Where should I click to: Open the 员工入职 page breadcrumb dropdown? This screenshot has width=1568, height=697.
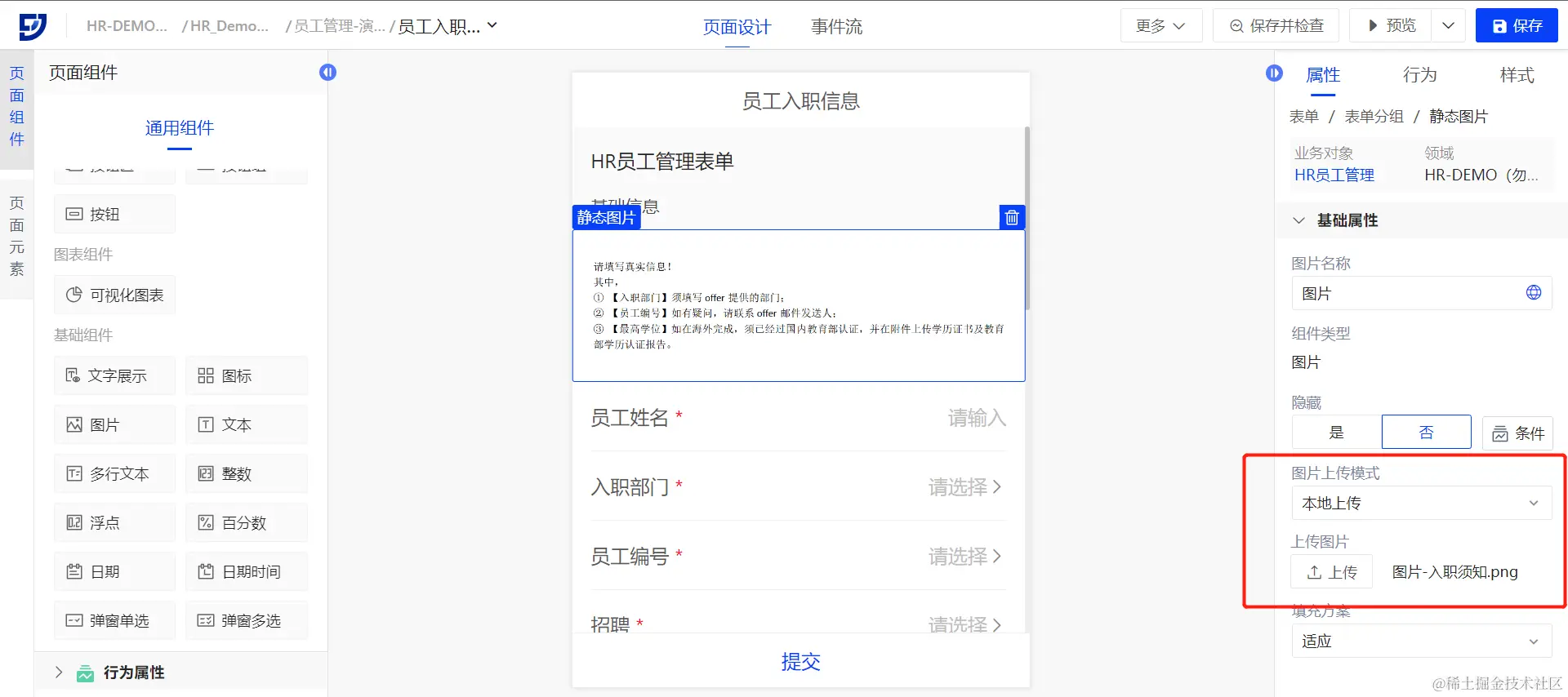[x=492, y=25]
